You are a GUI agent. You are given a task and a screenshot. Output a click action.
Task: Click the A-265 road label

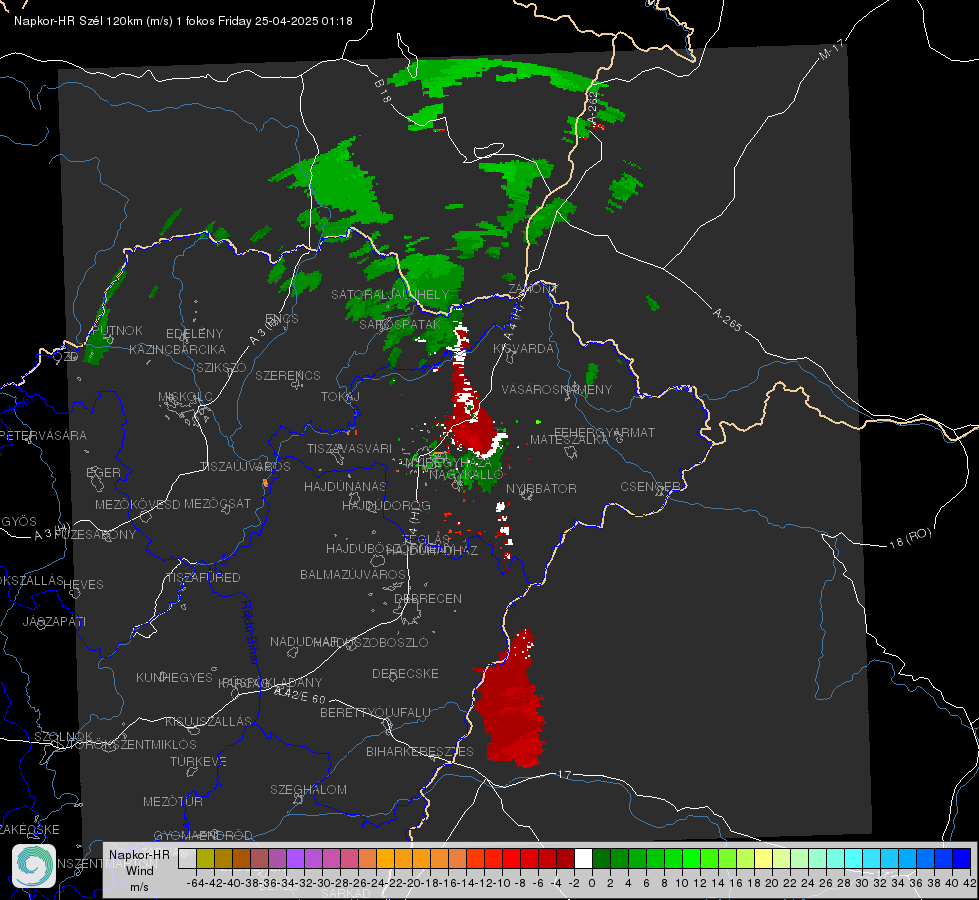click(727, 319)
